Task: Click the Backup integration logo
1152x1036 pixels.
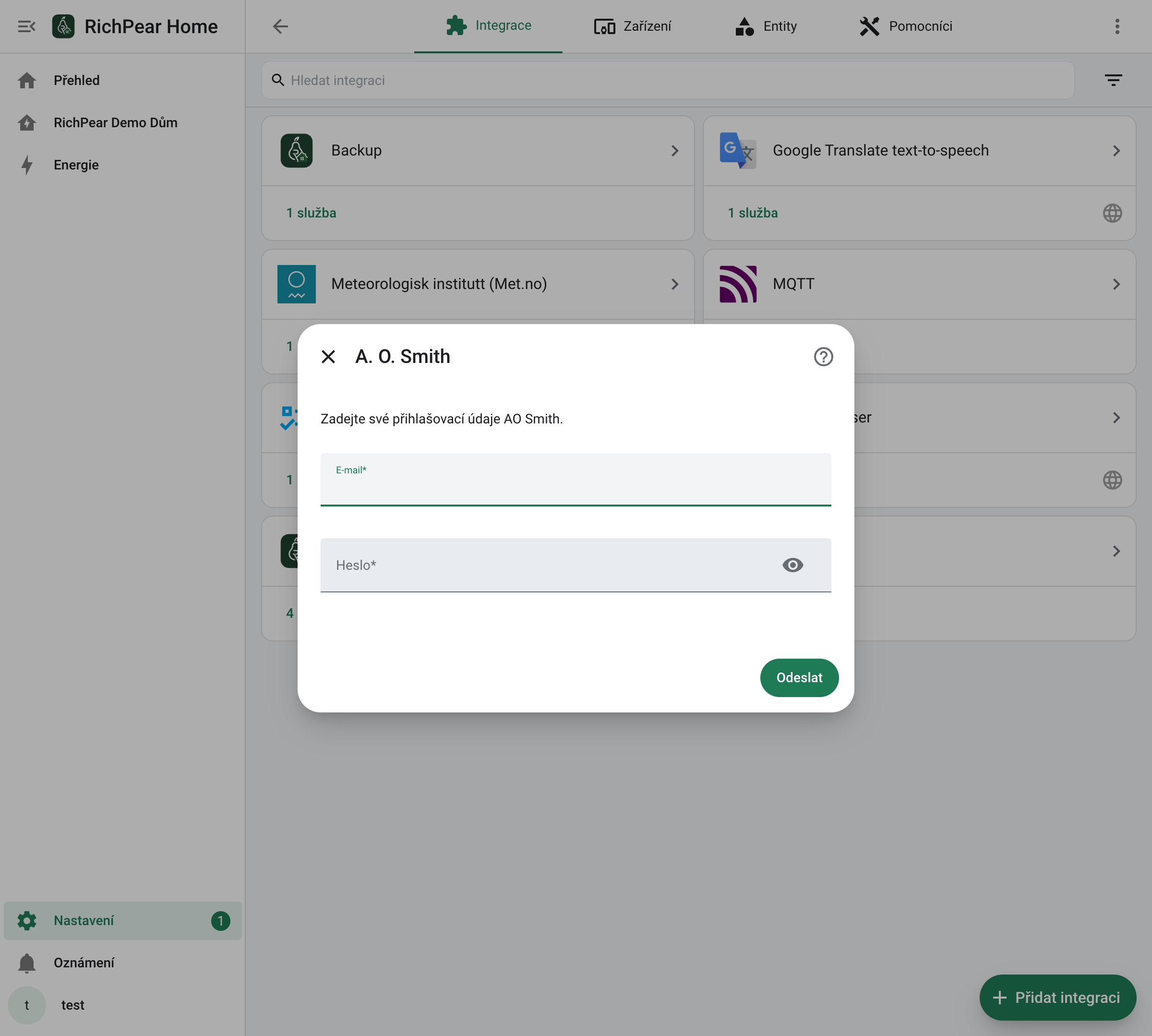Action: point(297,151)
